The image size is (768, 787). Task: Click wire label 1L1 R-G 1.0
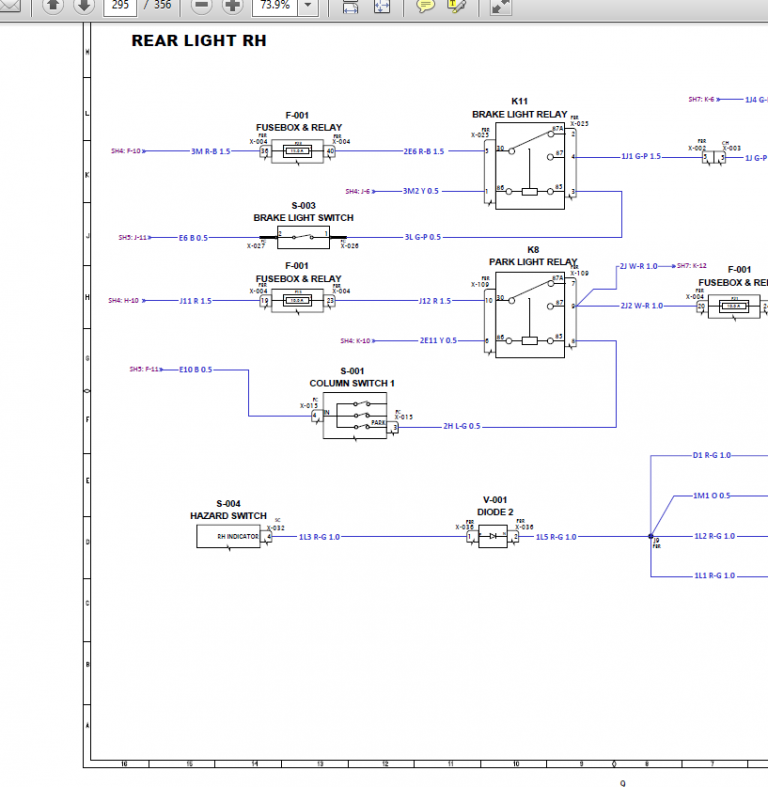715,576
